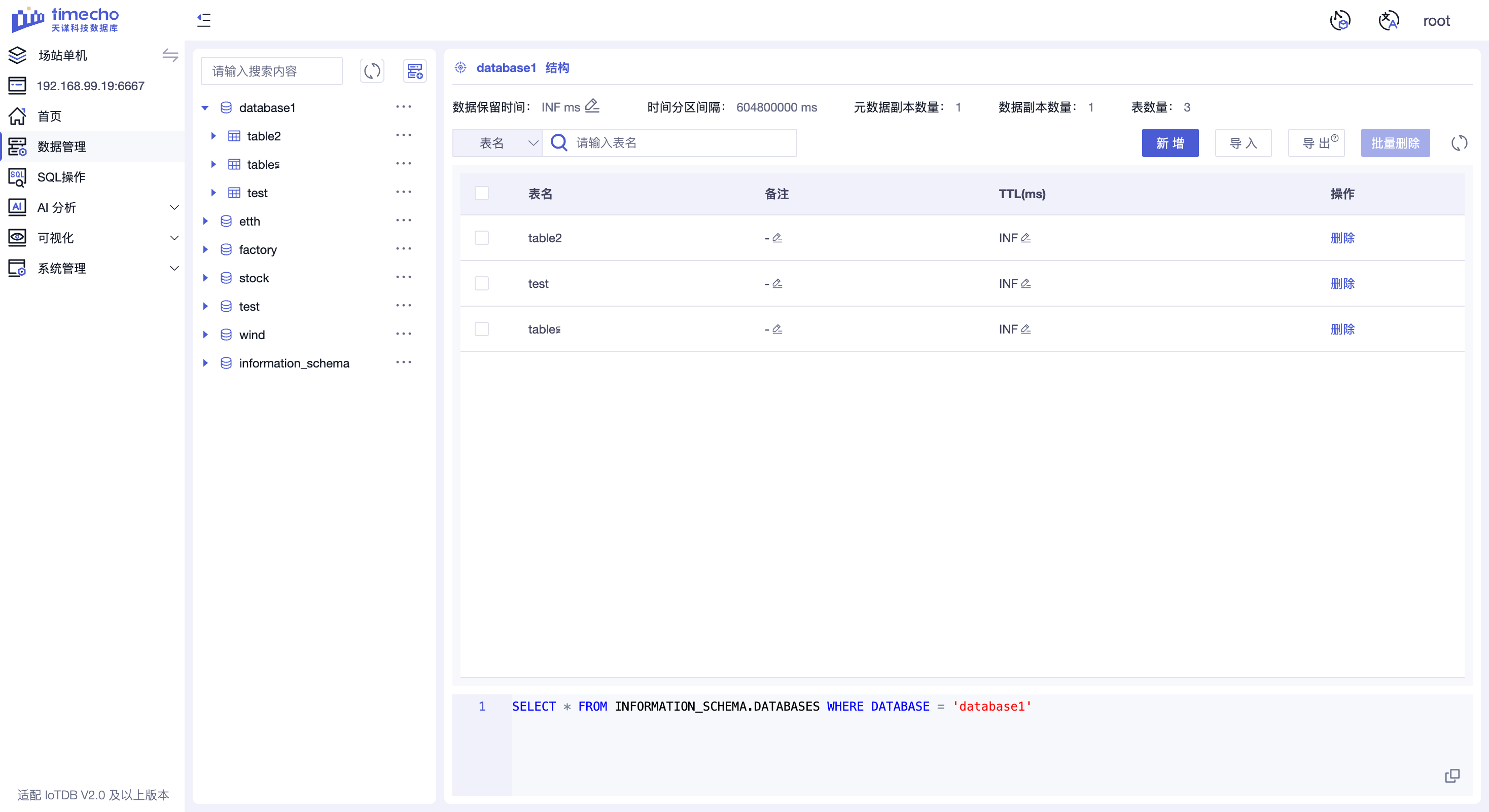Focus the tree search input 请输入搜索内容
This screenshot has height=812, width=1489.
(272, 71)
